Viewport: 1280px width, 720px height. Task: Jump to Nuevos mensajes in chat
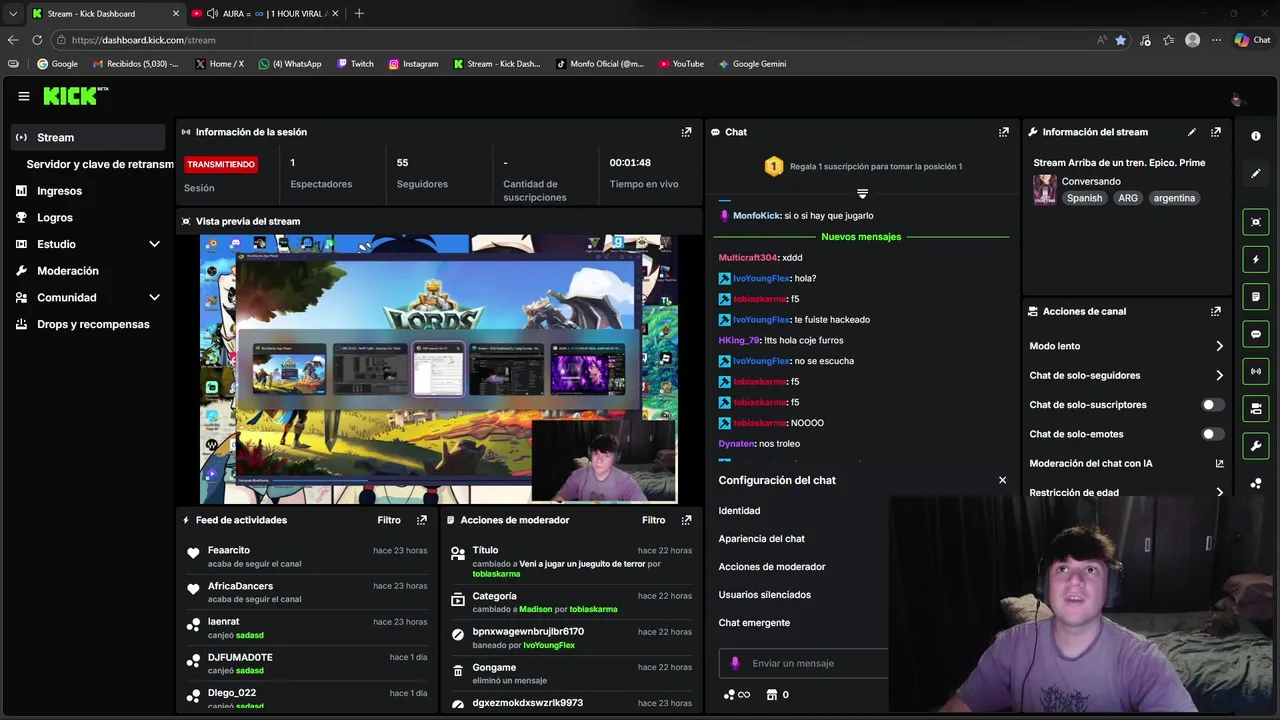click(x=861, y=237)
